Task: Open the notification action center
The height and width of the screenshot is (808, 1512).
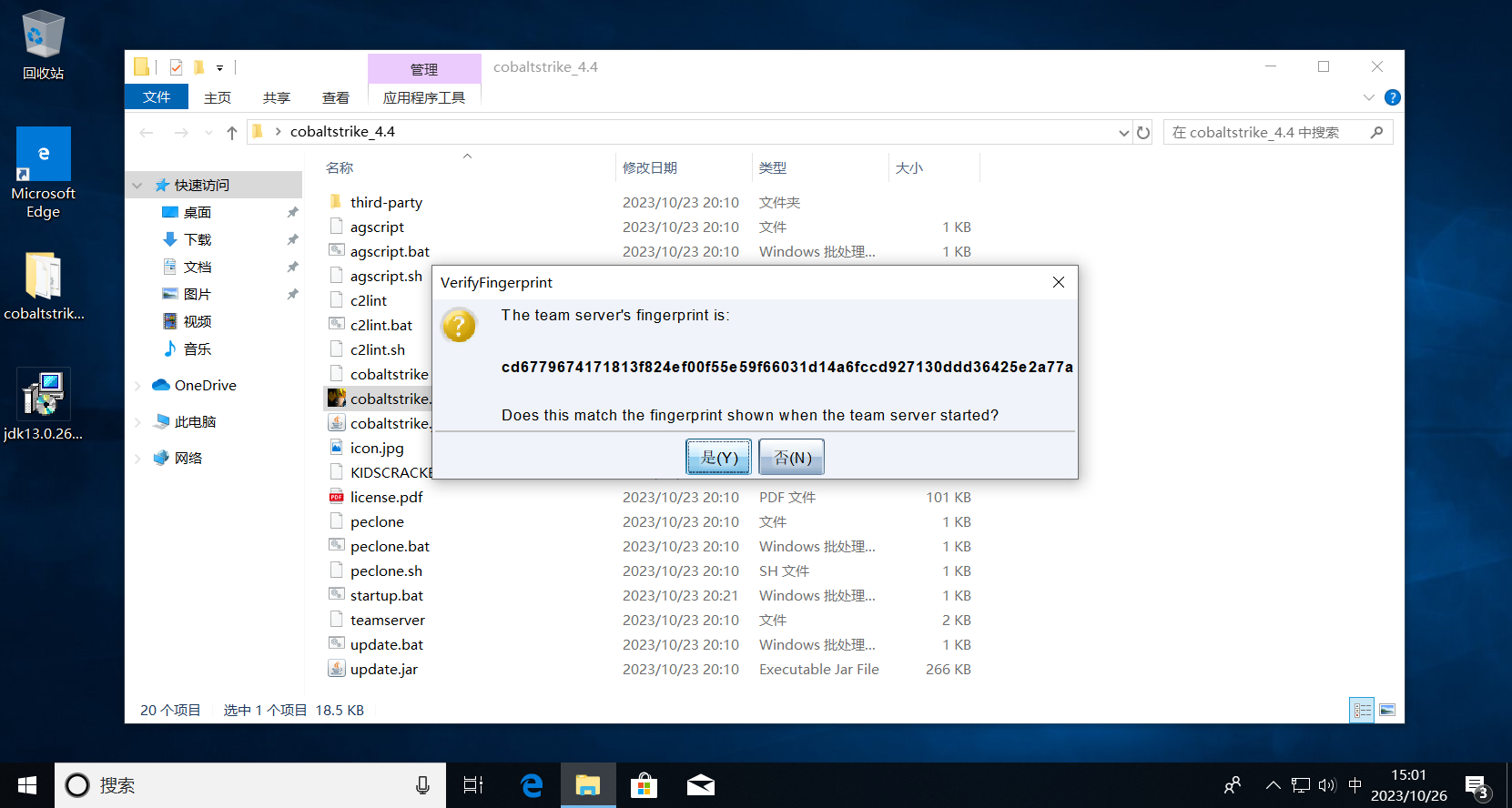Action: point(1476,787)
